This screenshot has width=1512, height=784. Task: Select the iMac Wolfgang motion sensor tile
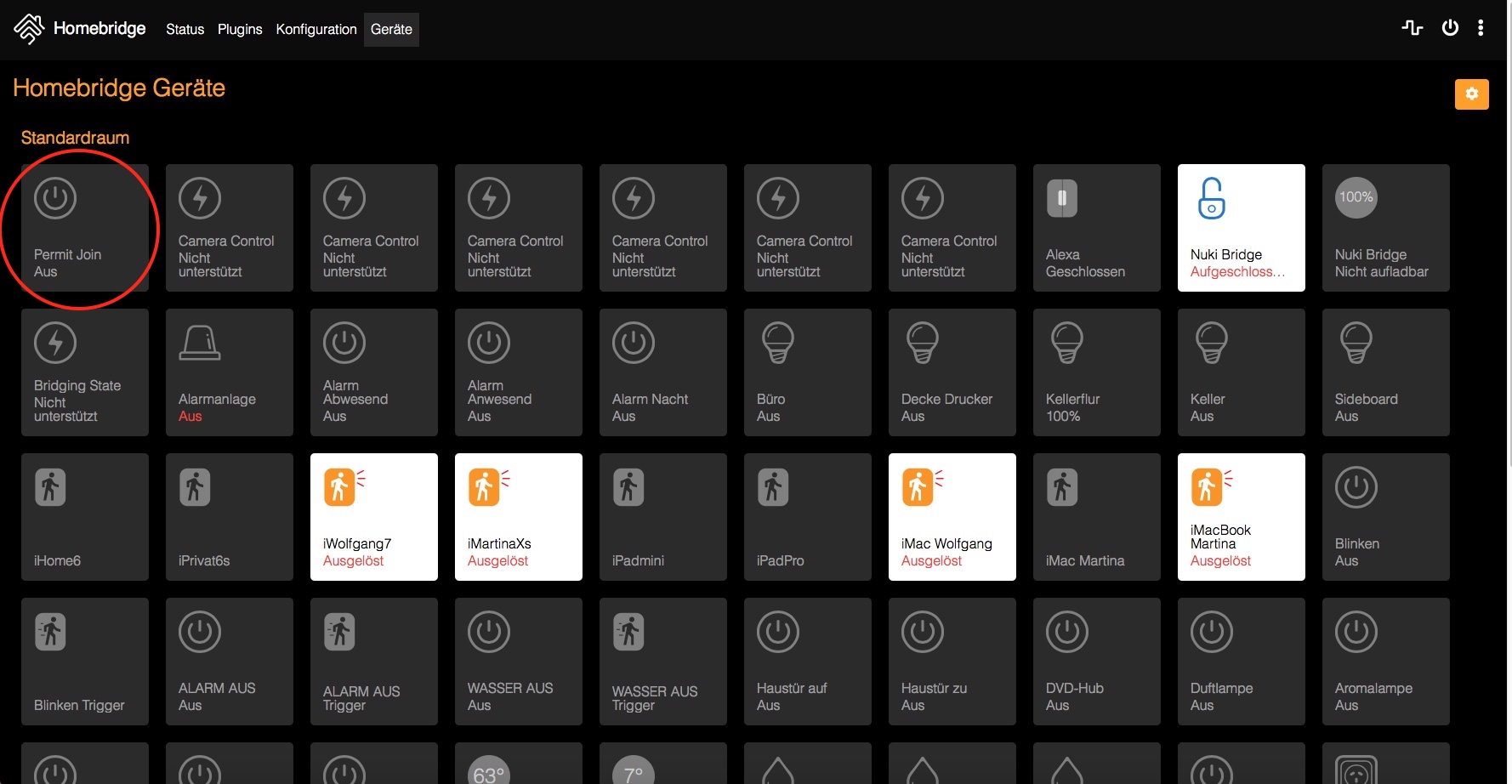point(952,517)
